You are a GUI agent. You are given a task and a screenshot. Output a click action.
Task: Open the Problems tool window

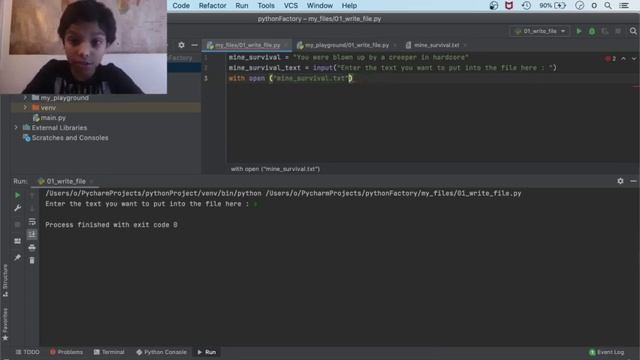coord(66,352)
